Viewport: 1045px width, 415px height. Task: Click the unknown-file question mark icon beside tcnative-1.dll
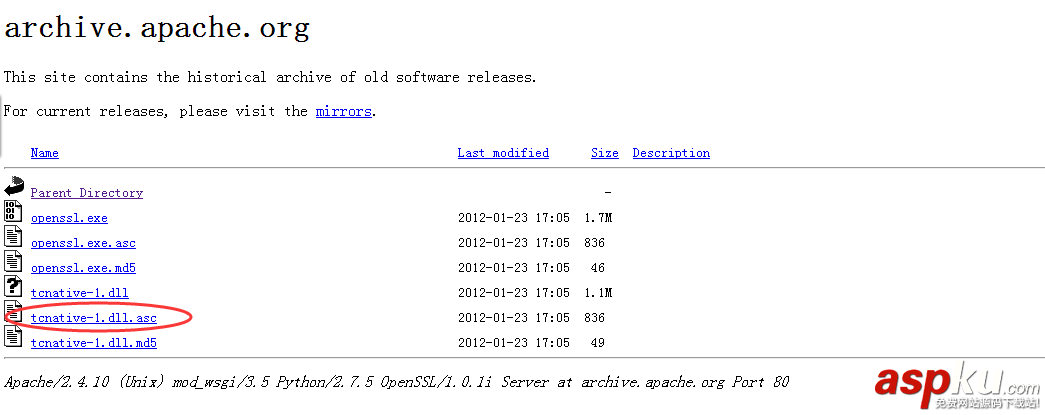pyautogui.click(x=13, y=286)
